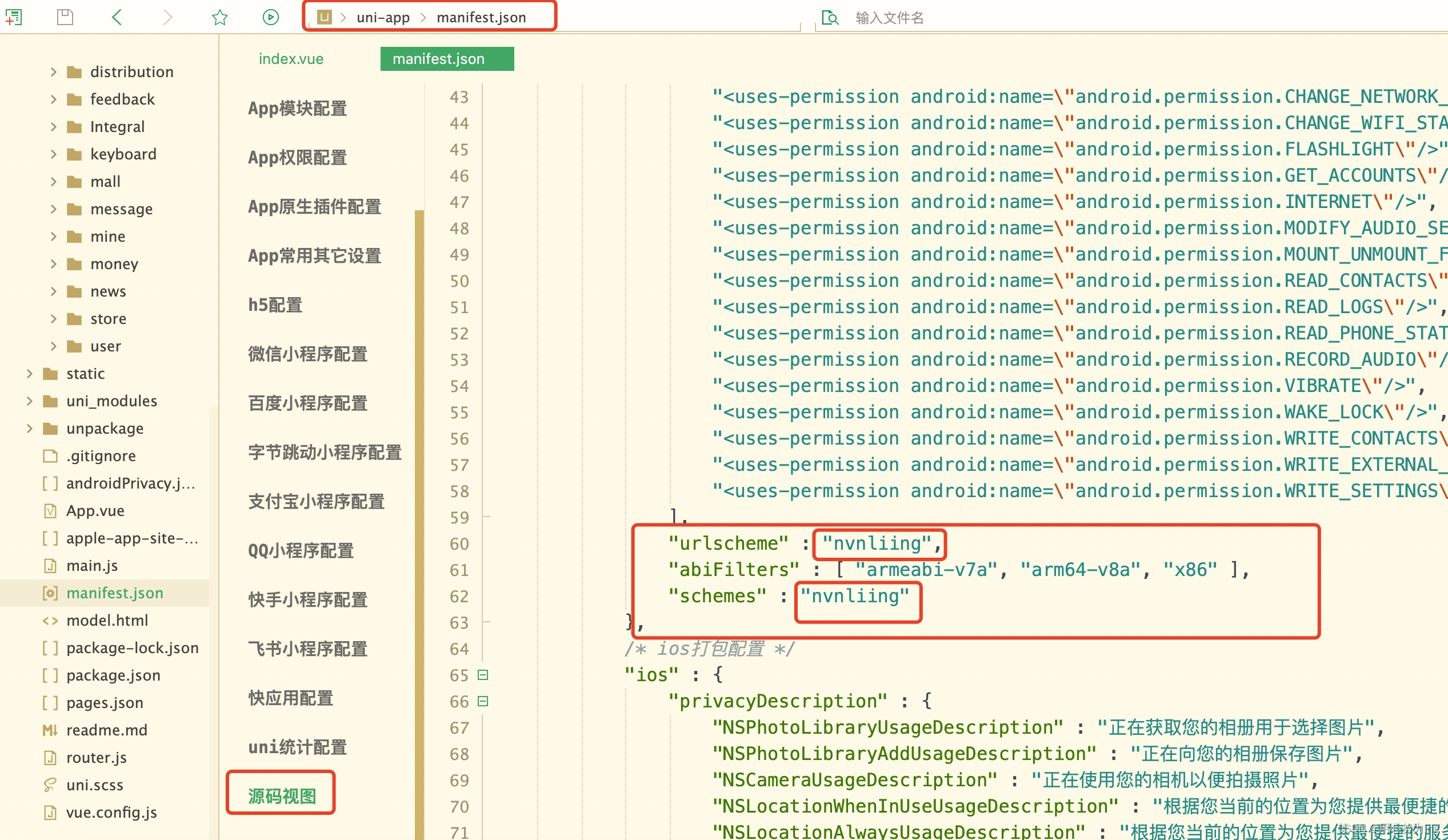1448x840 pixels.
Task: Click the star bookmark icon
Action: [219, 17]
